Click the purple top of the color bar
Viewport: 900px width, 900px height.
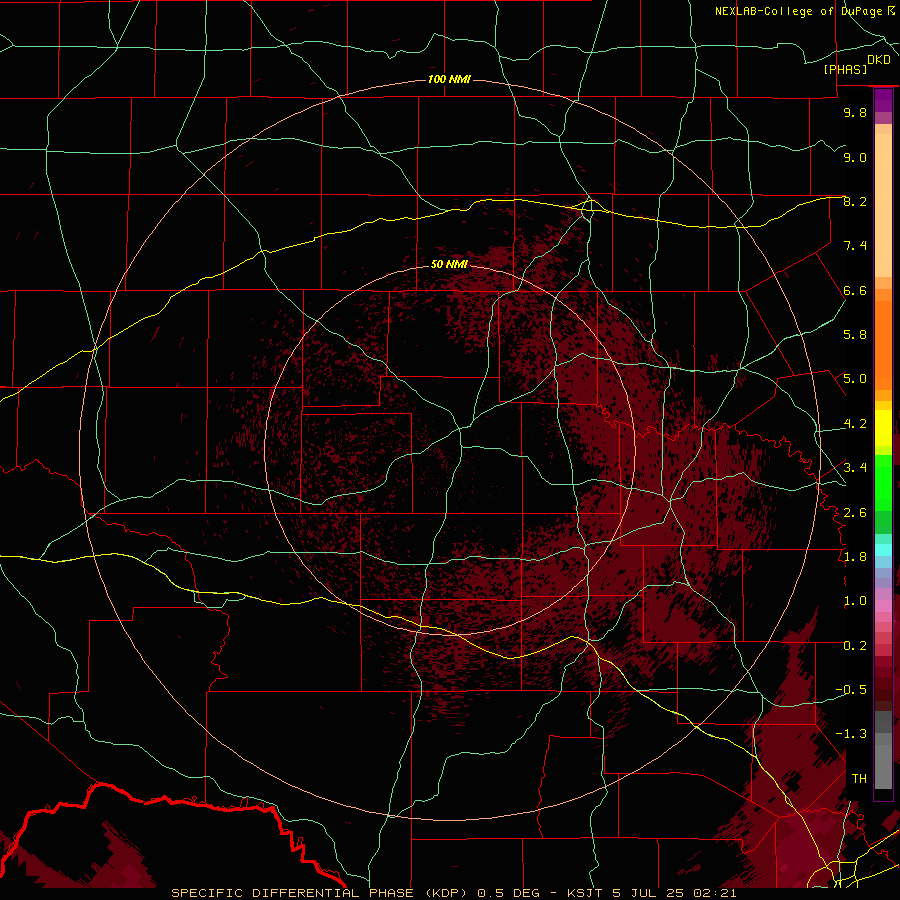pos(883,100)
